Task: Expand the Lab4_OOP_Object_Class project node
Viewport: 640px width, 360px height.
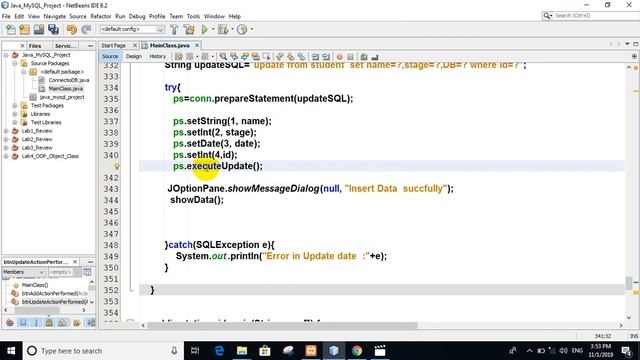Action: (6, 156)
